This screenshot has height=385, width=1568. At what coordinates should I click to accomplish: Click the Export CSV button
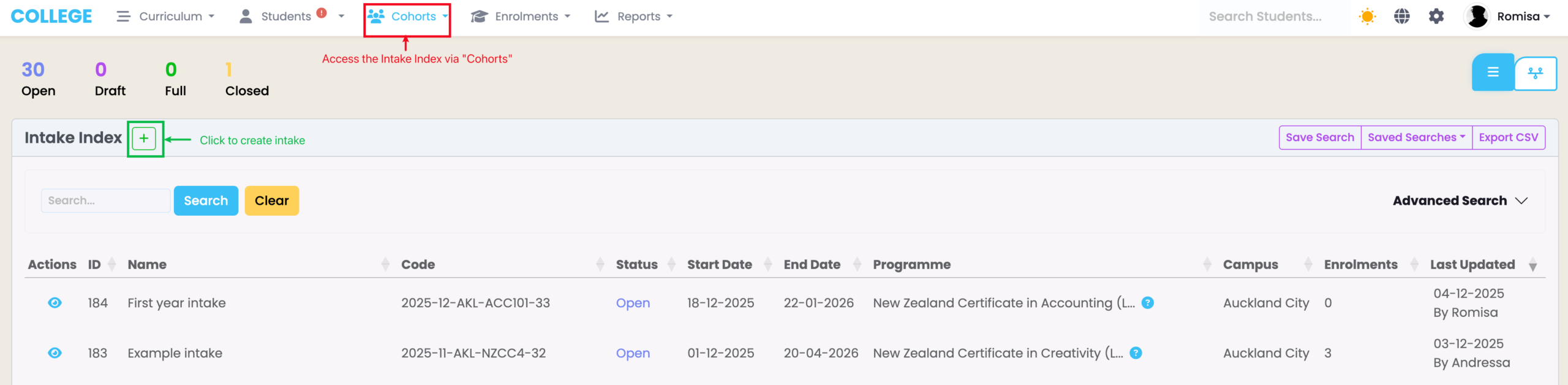(x=1508, y=137)
